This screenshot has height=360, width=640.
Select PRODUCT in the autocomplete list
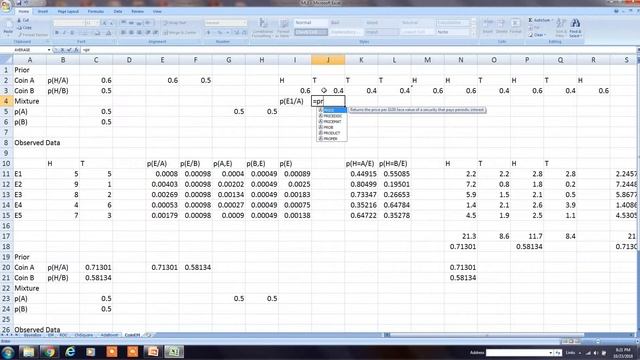point(332,133)
